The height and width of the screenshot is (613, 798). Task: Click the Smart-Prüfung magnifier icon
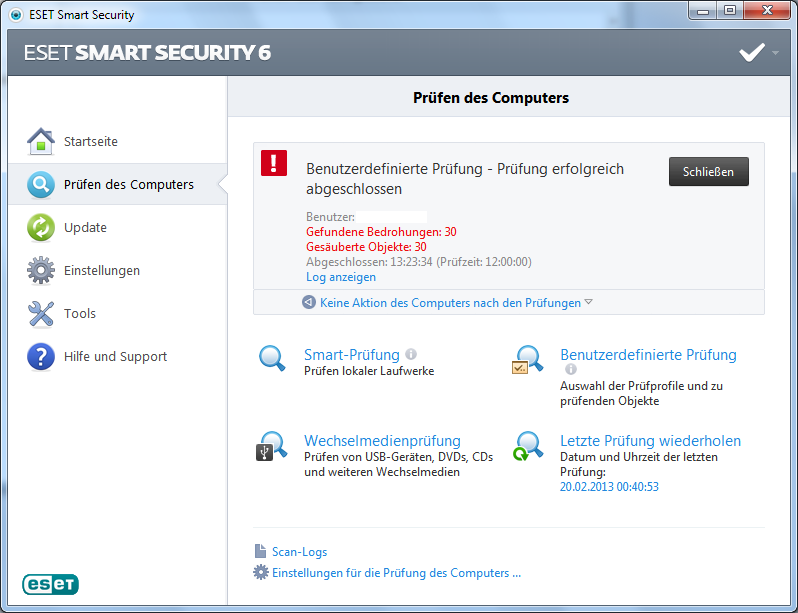pos(272,359)
